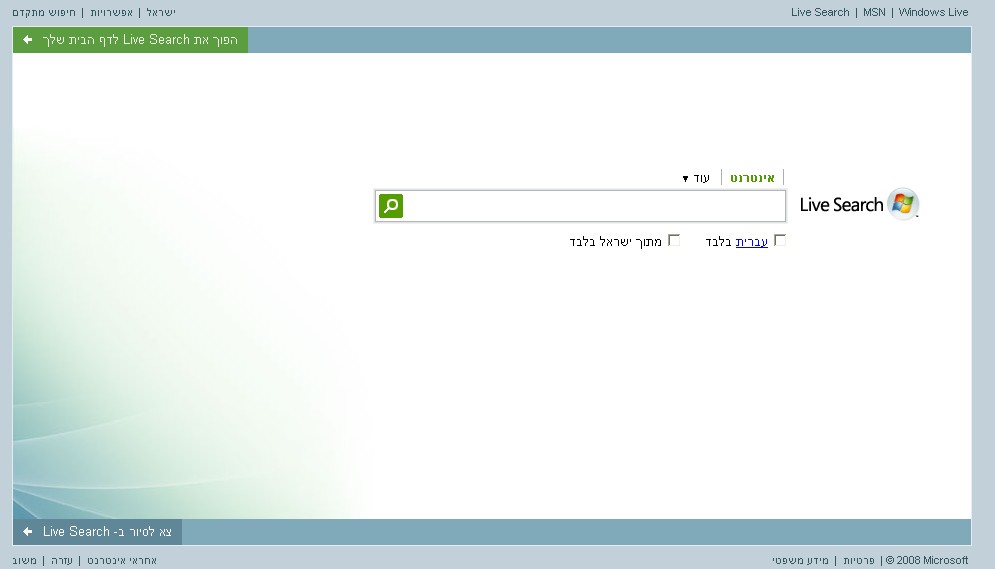Open the MSN link in the header
This screenshot has height=569, width=995.
pos(874,13)
